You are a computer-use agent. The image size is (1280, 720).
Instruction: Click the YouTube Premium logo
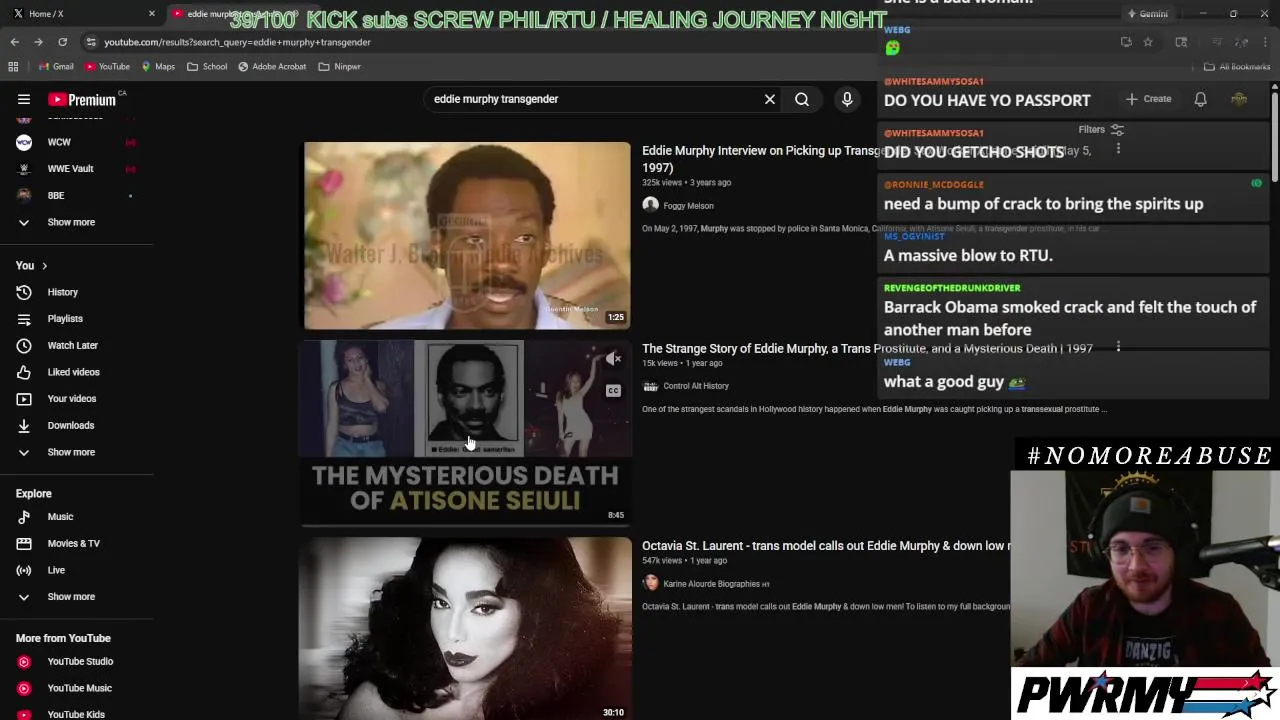click(x=82, y=99)
